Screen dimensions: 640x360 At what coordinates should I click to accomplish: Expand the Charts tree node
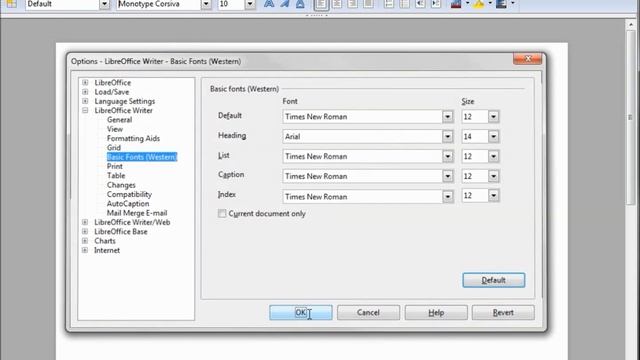[x=85, y=241]
